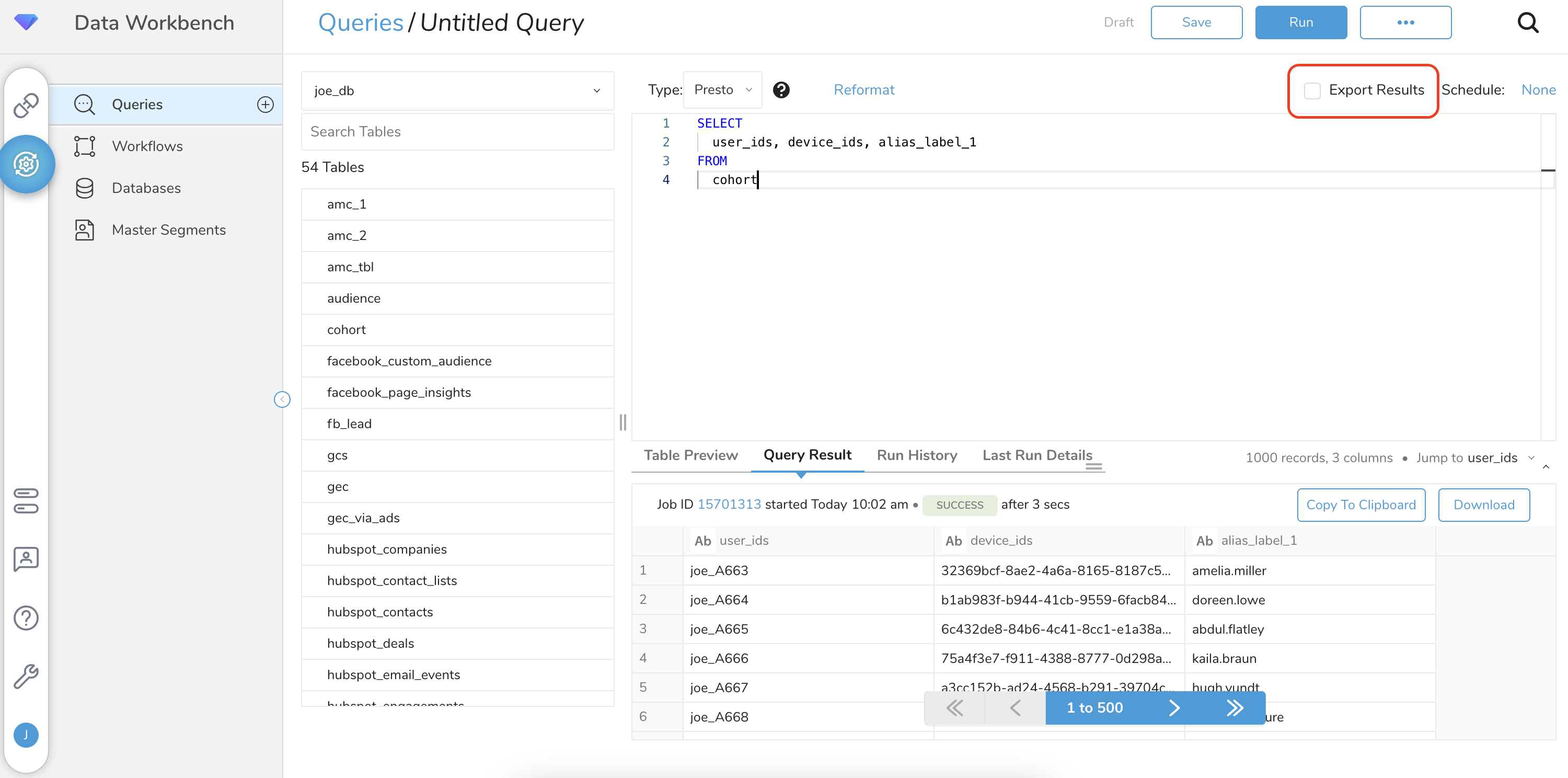
Task: Open the help circle icon in the left rail
Action: [26, 618]
